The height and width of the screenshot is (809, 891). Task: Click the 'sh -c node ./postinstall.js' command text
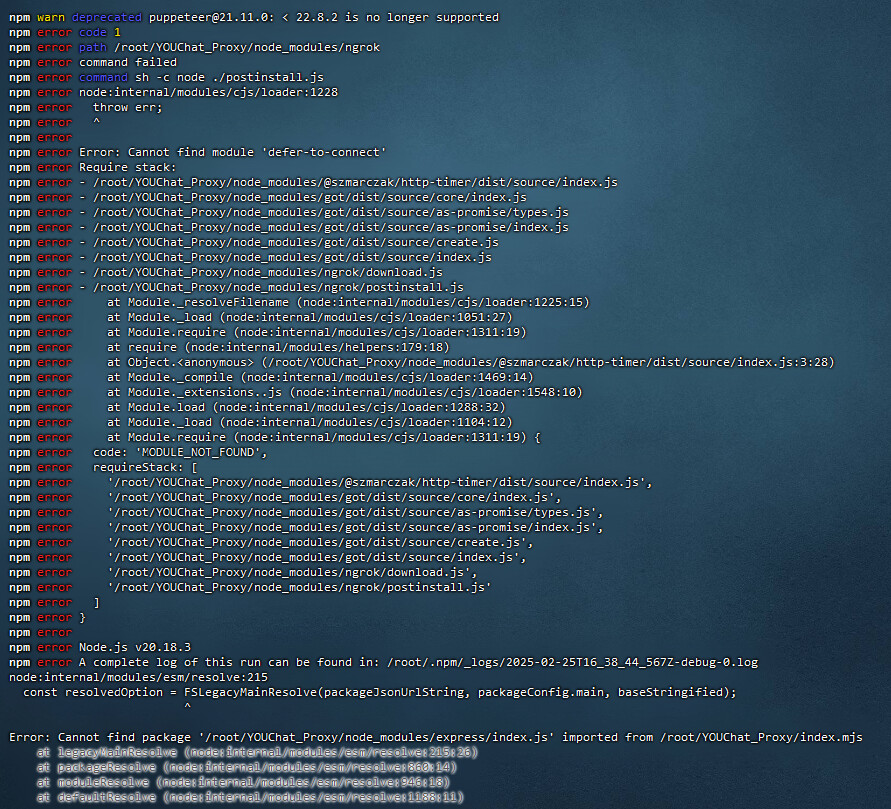[x=242, y=77]
